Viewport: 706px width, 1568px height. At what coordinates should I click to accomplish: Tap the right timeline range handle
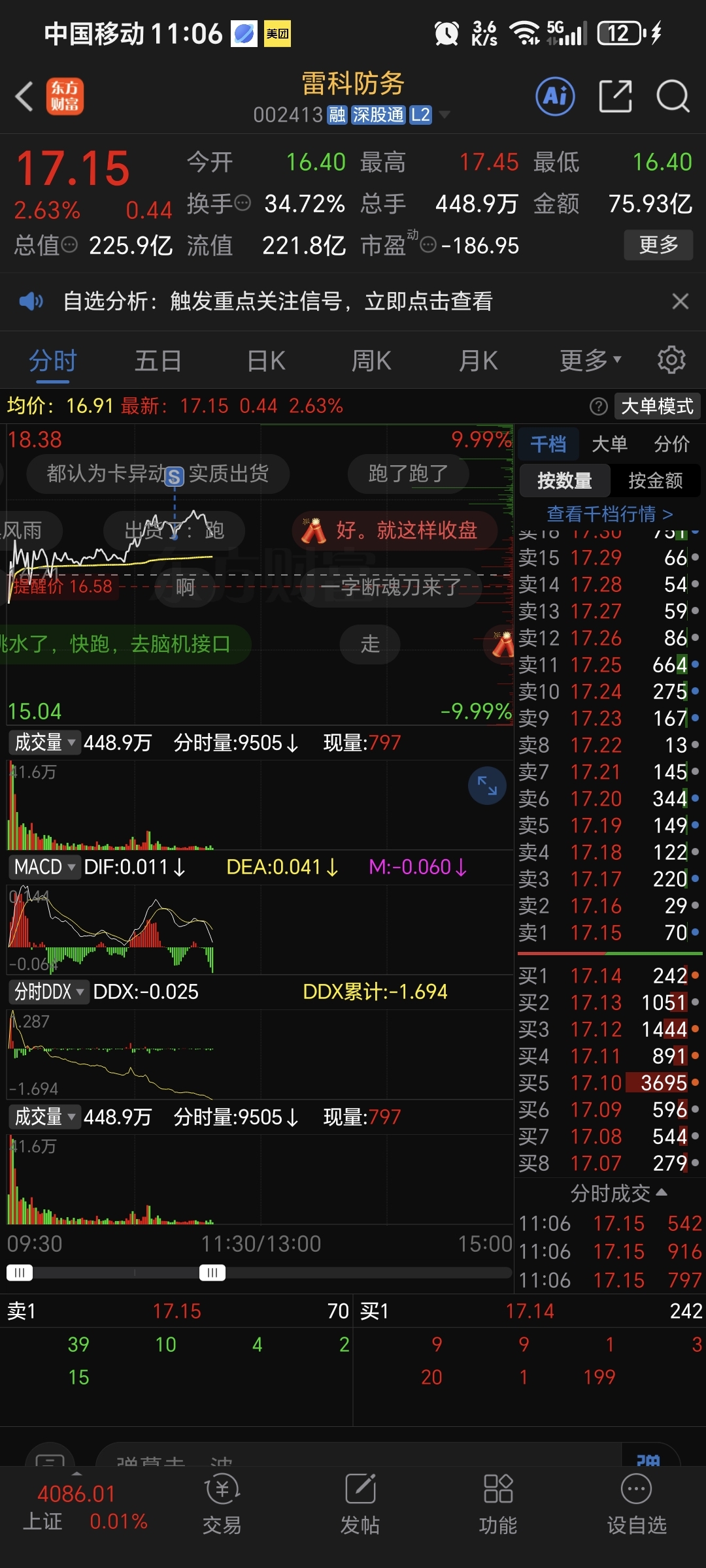[x=212, y=1272]
